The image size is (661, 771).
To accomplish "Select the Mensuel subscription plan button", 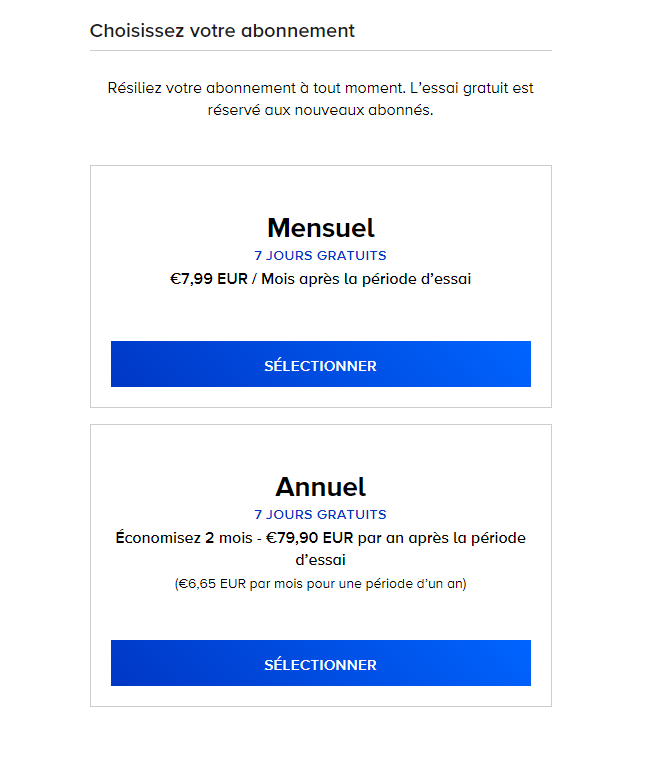I will click(x=321, y=364).
